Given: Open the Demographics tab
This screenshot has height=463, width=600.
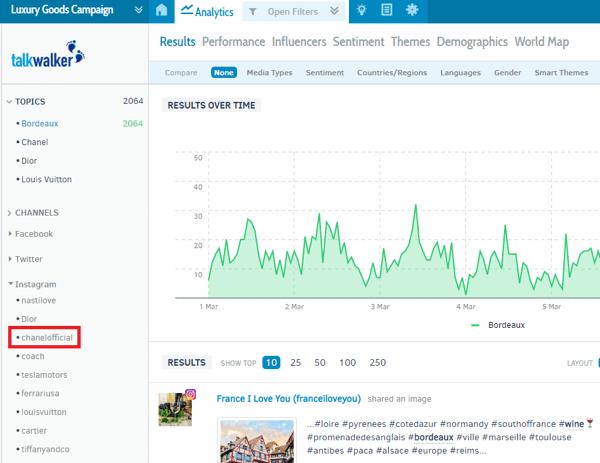Looking at the screenshot, I should pyautogui.click(x=472, y=42).
